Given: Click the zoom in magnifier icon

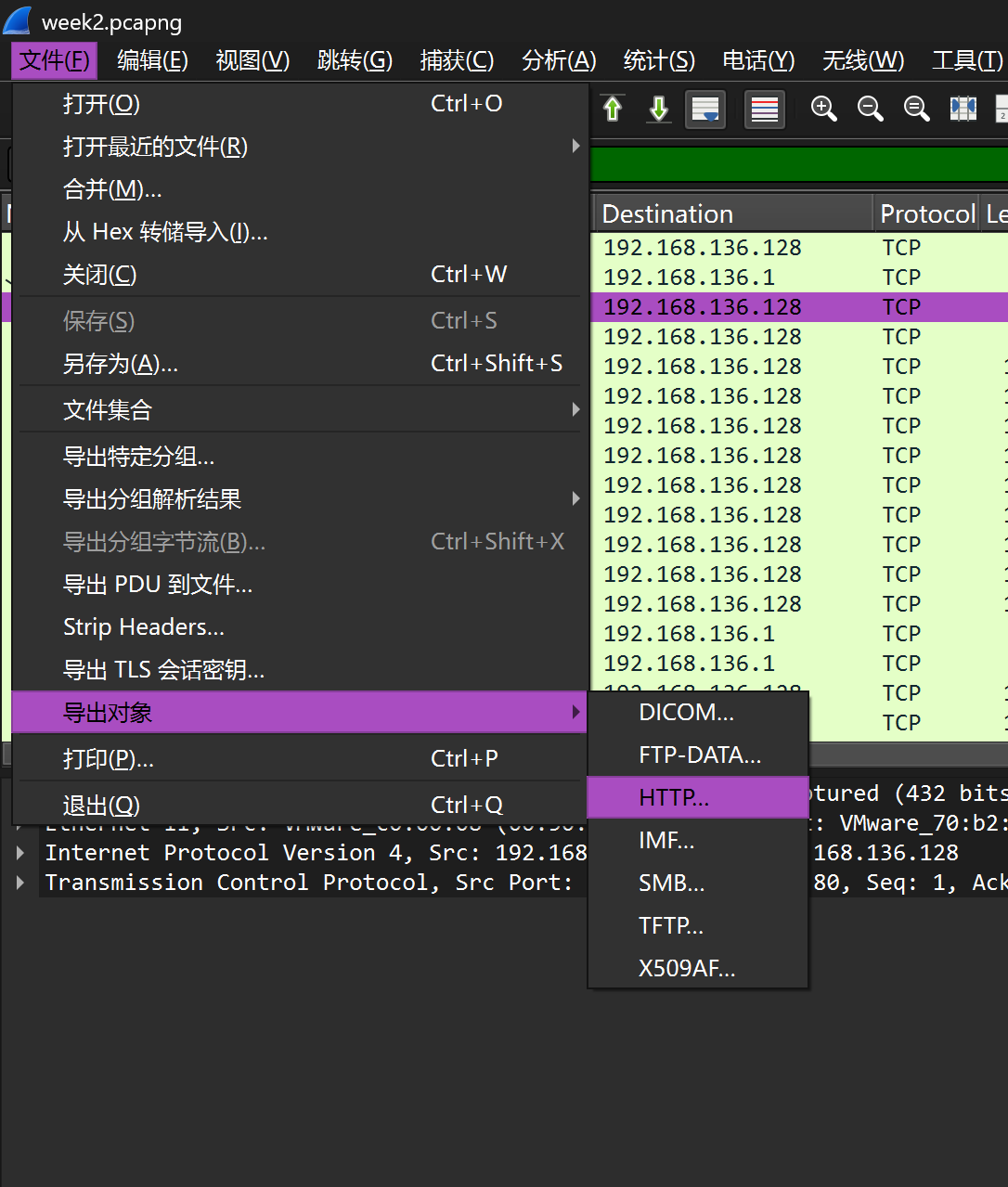Looking at the screenshot, I should (823, 110).
